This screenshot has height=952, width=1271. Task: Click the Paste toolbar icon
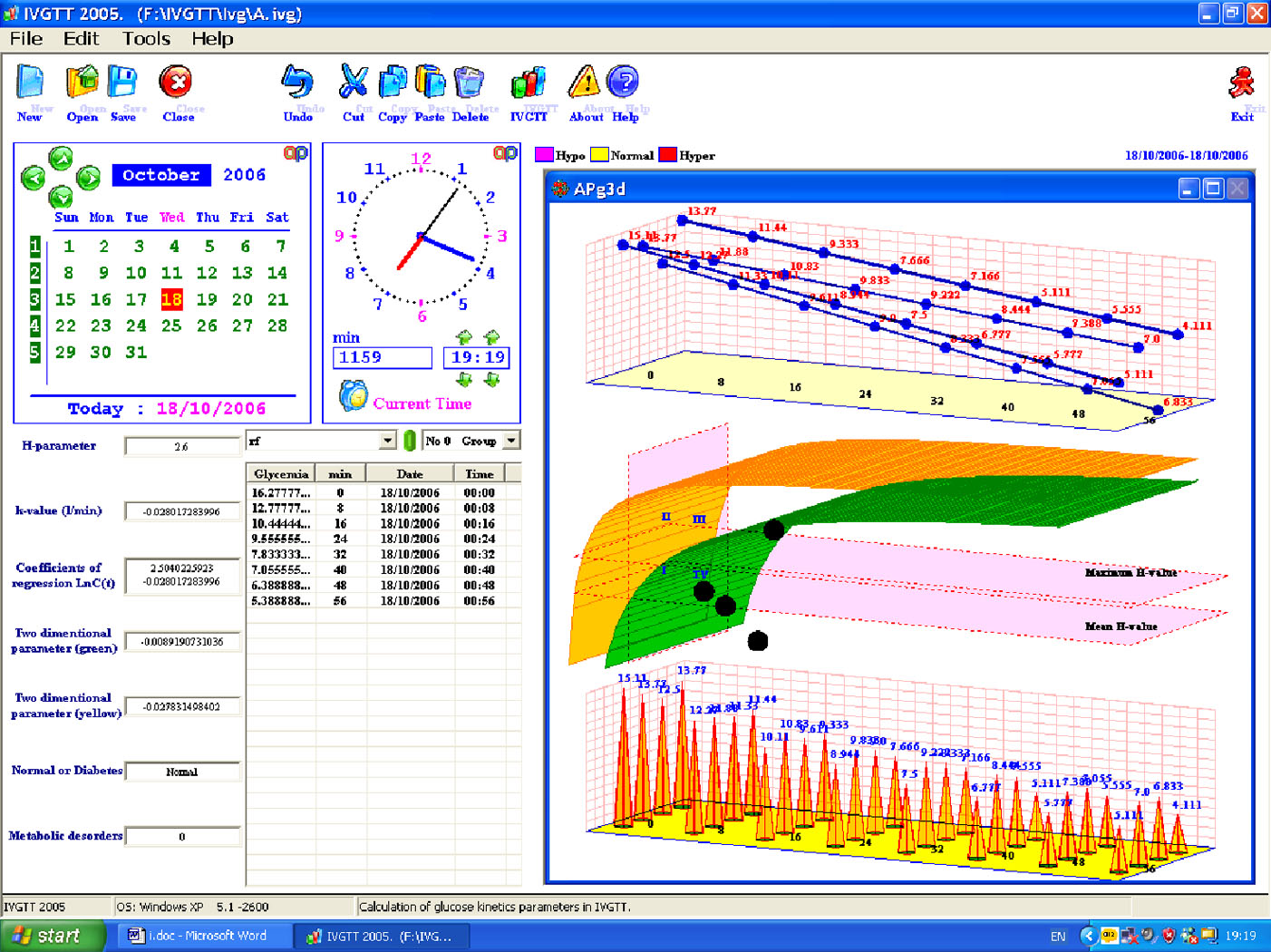(x=431, y=84)
